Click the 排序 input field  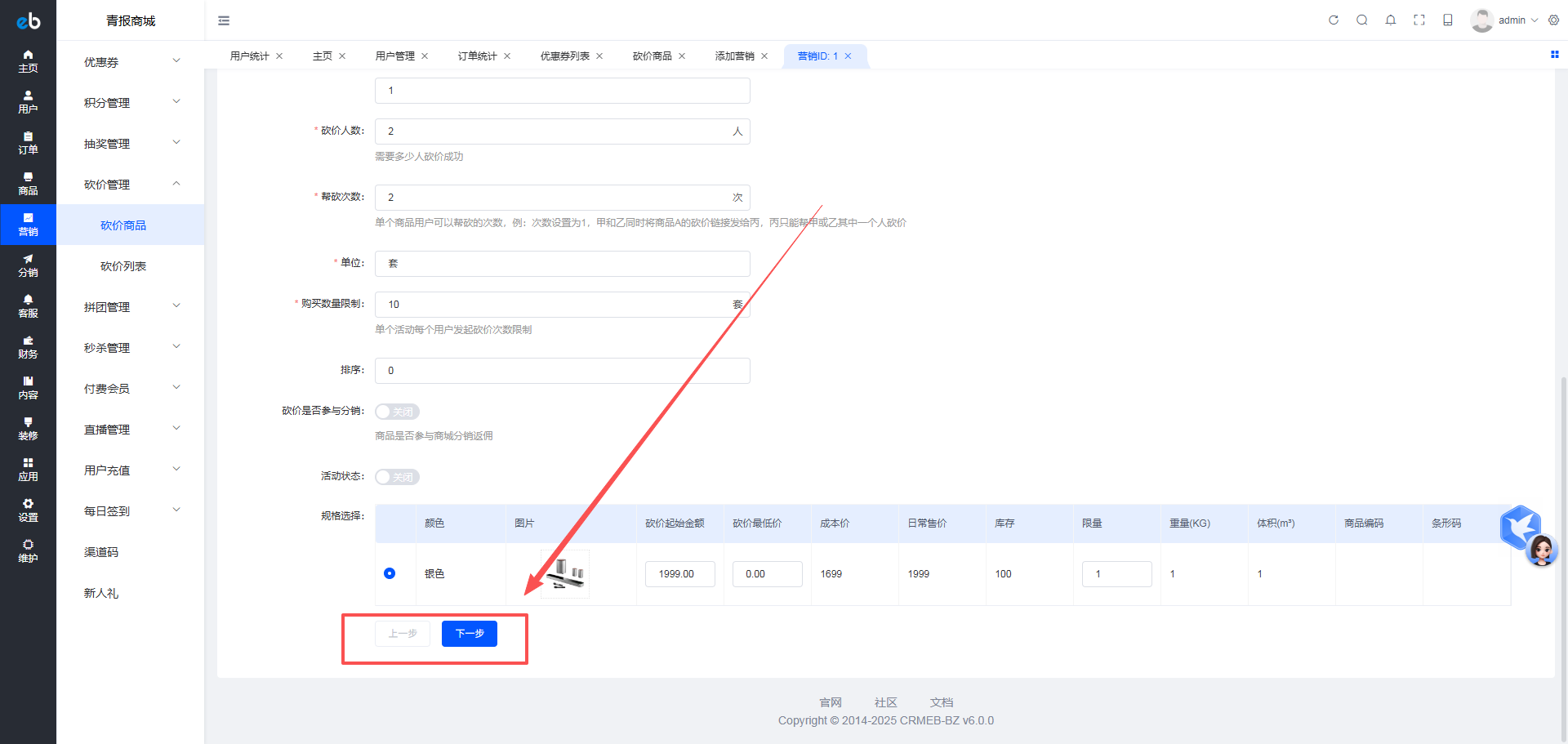coord(563,371)
